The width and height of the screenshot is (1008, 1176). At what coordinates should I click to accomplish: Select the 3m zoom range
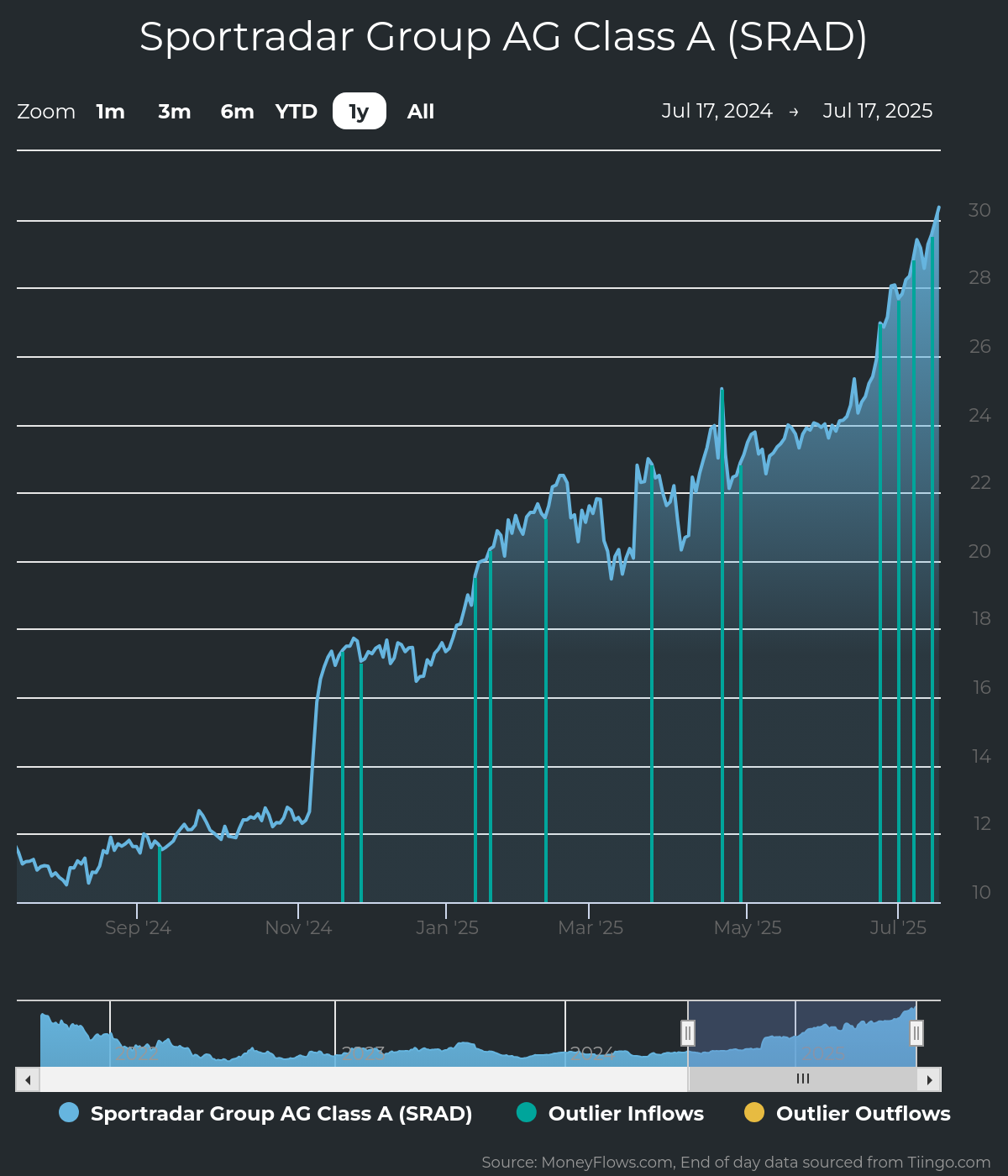(x=175, y=112)
